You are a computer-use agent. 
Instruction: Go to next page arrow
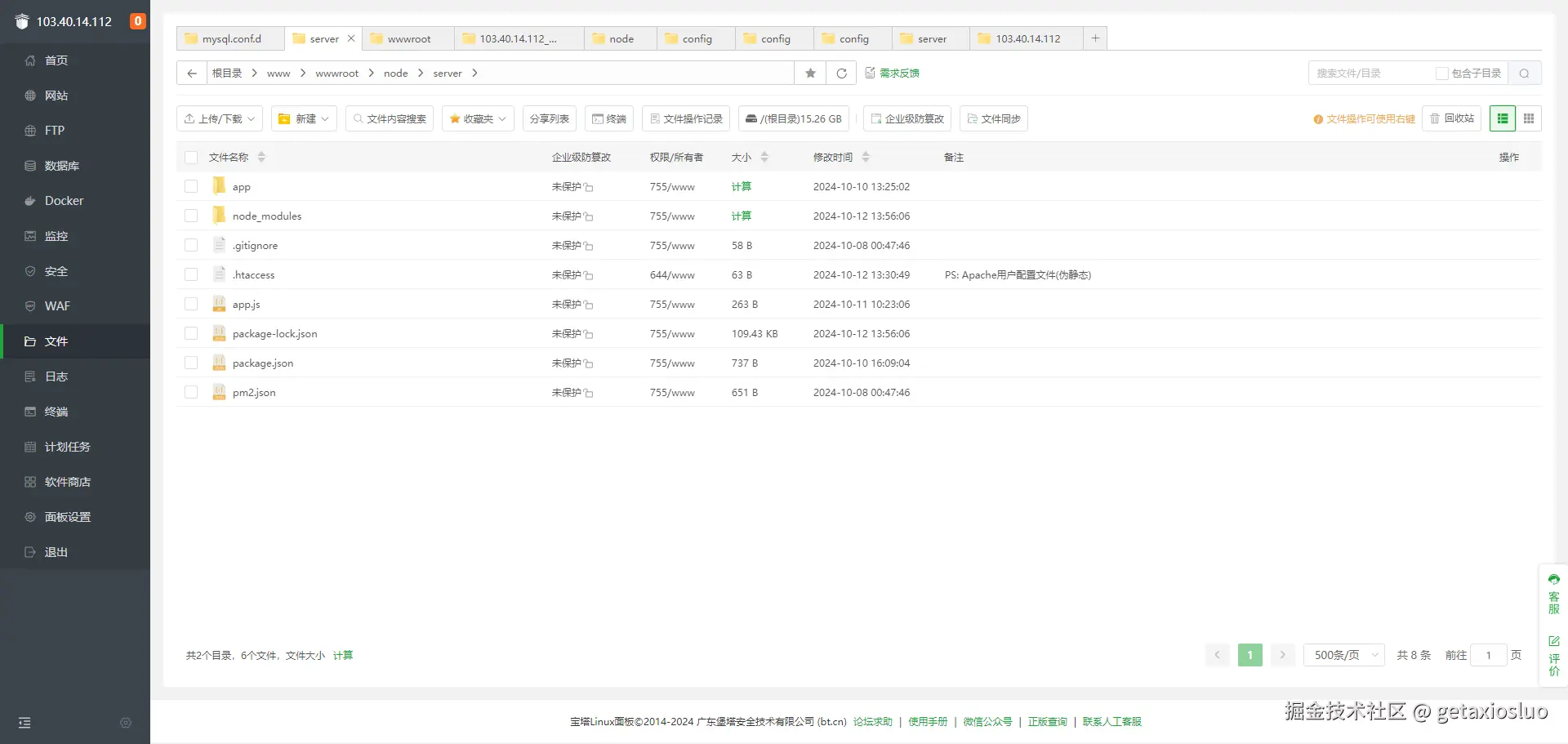coord(1282,655)
